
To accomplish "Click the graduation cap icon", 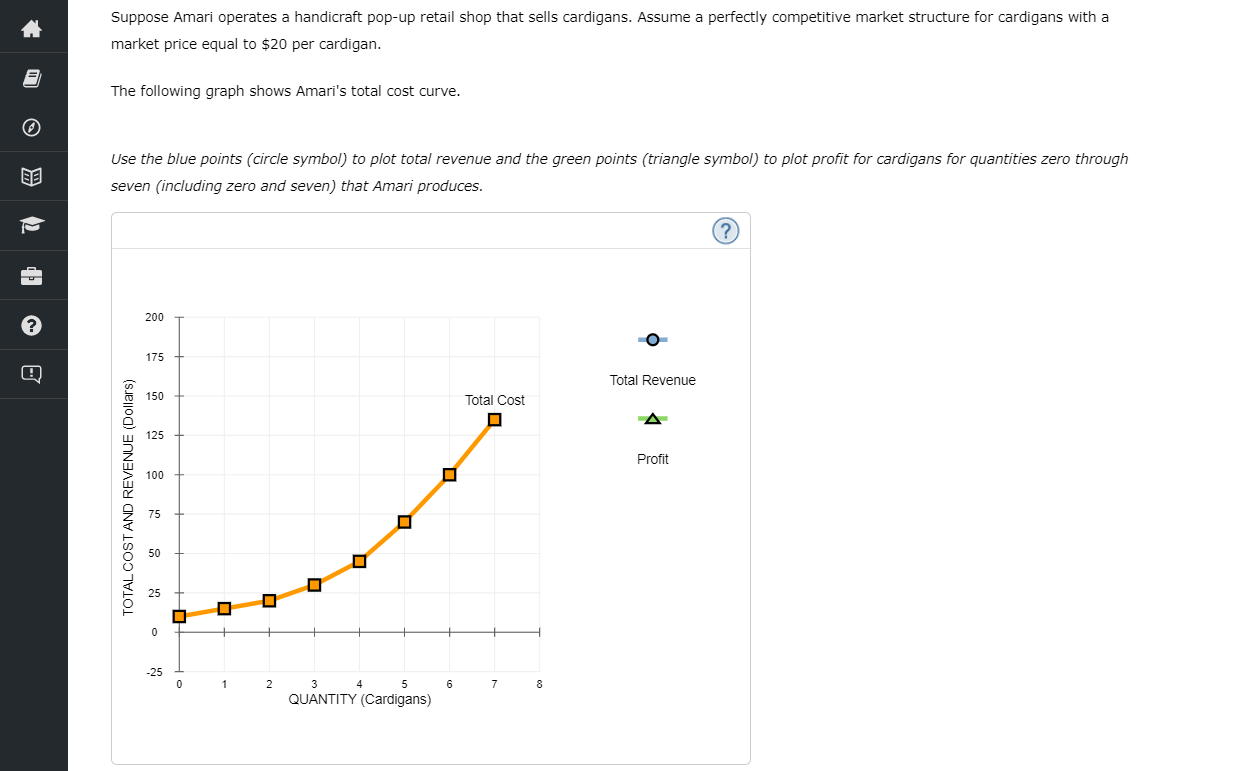I will point(32,226).
